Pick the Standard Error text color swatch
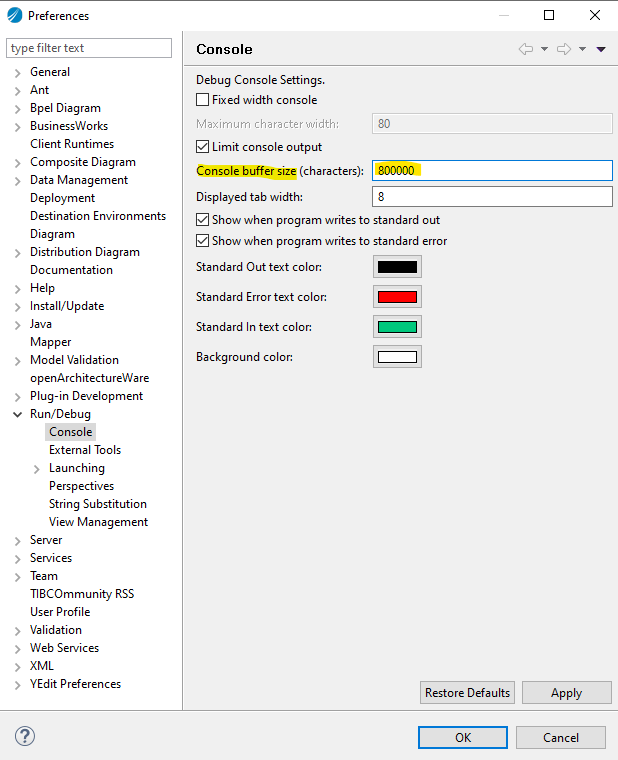This screenshot has height=760, width=618. 397,297
